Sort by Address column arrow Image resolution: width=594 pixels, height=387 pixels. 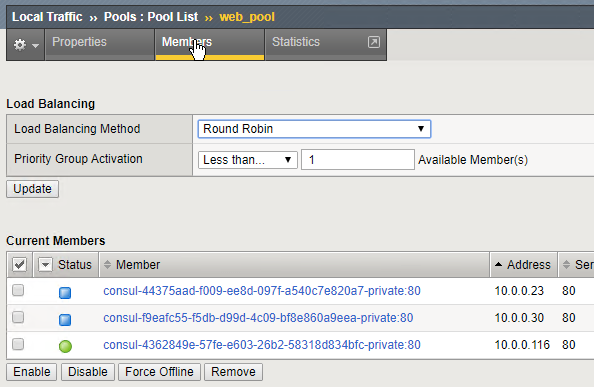click(x=499, y=264)
